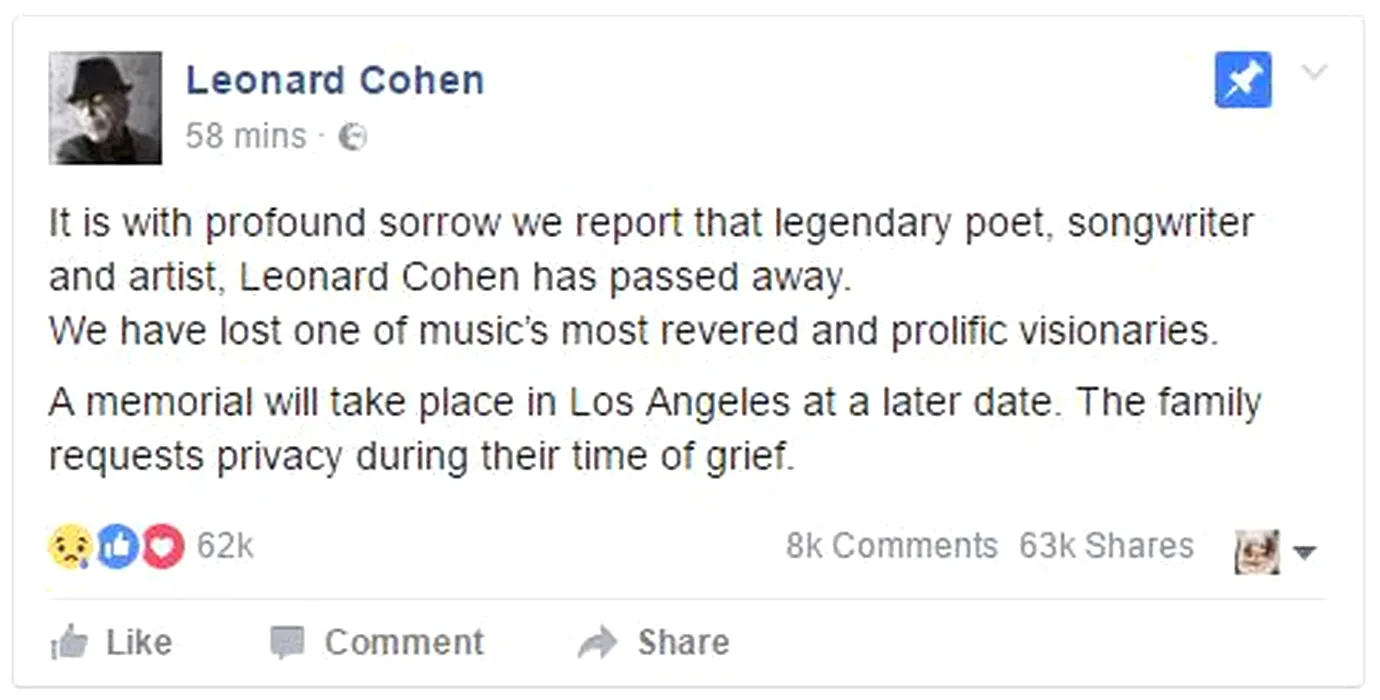Expand the arrow beside the small avatar
1380x700 pixels.
(x=1305, y=552)
